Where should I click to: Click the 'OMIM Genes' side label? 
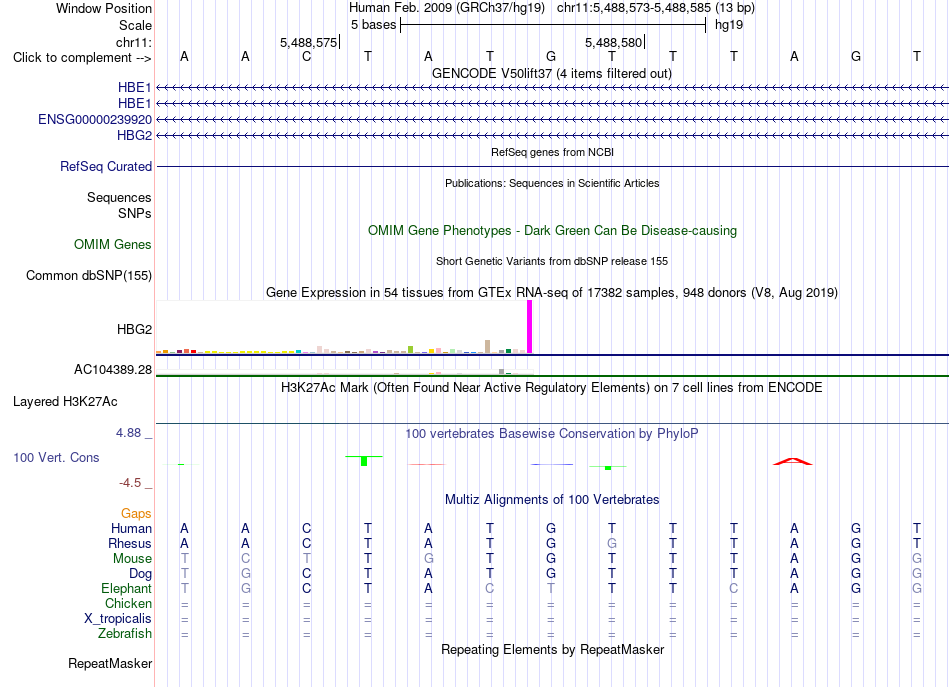tap(112, 244)
